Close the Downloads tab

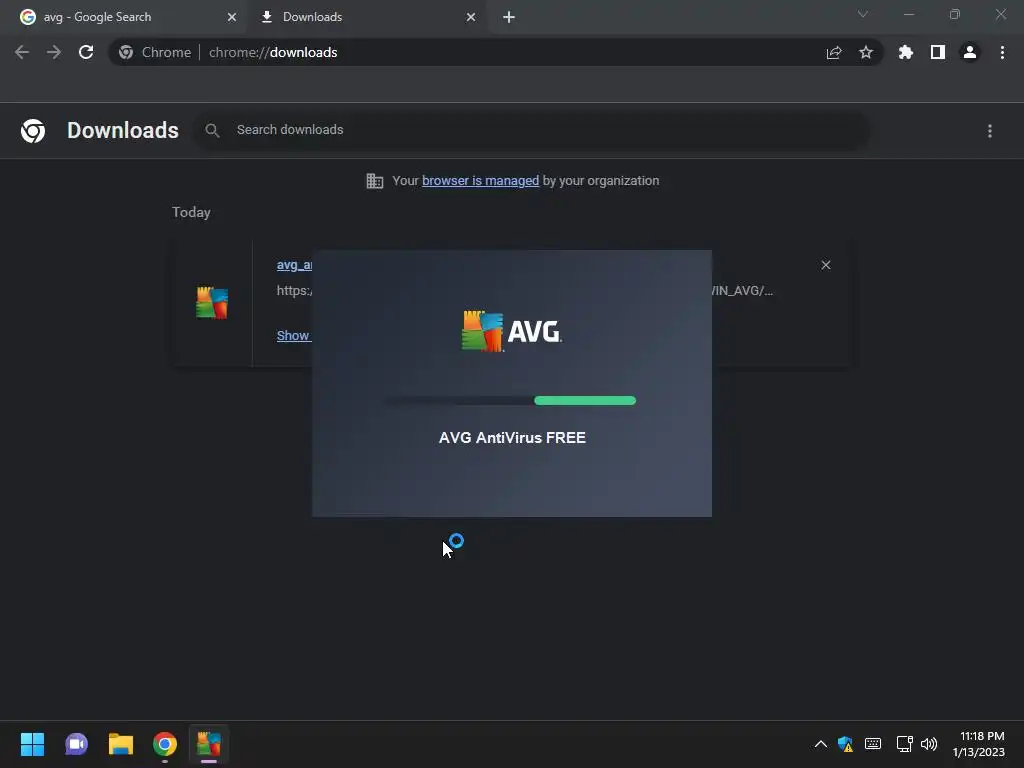click(471, 17)
